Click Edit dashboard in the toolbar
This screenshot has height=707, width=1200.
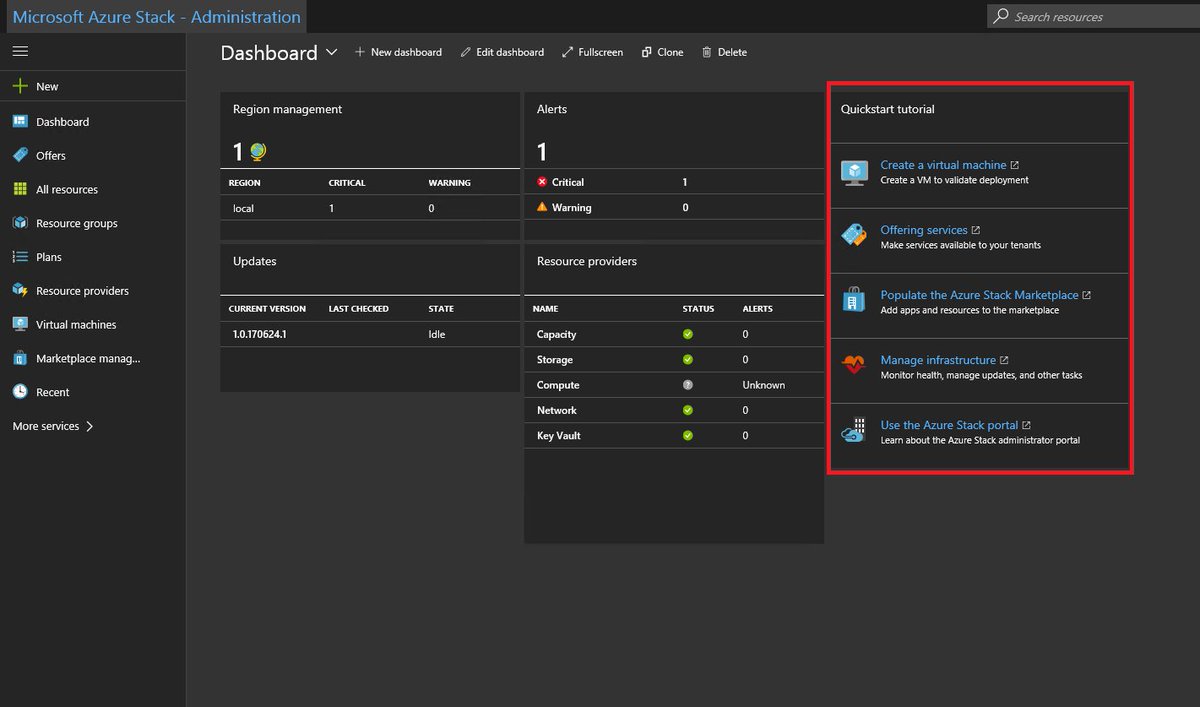click(x=502, y=52)
